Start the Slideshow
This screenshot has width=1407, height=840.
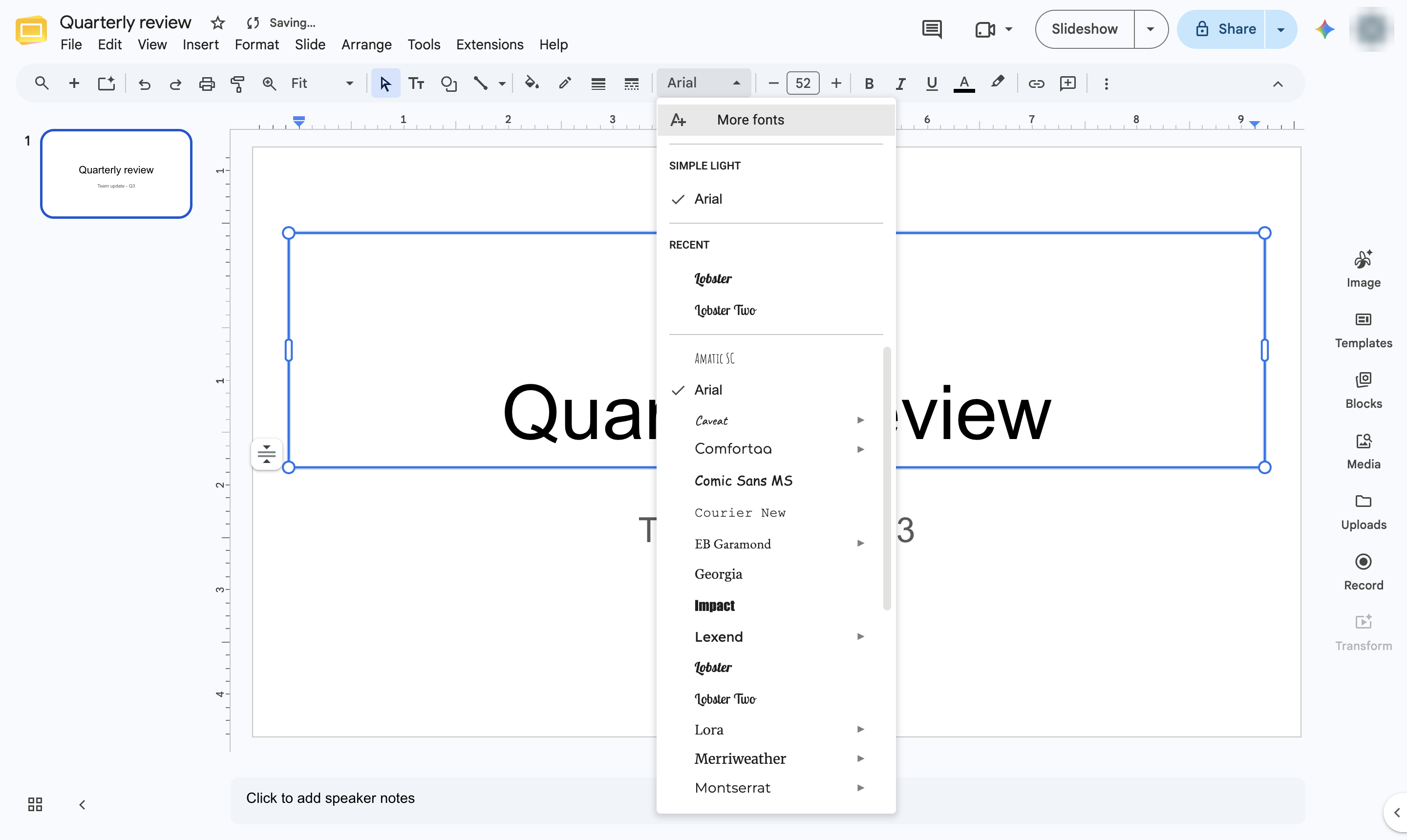1084,29
